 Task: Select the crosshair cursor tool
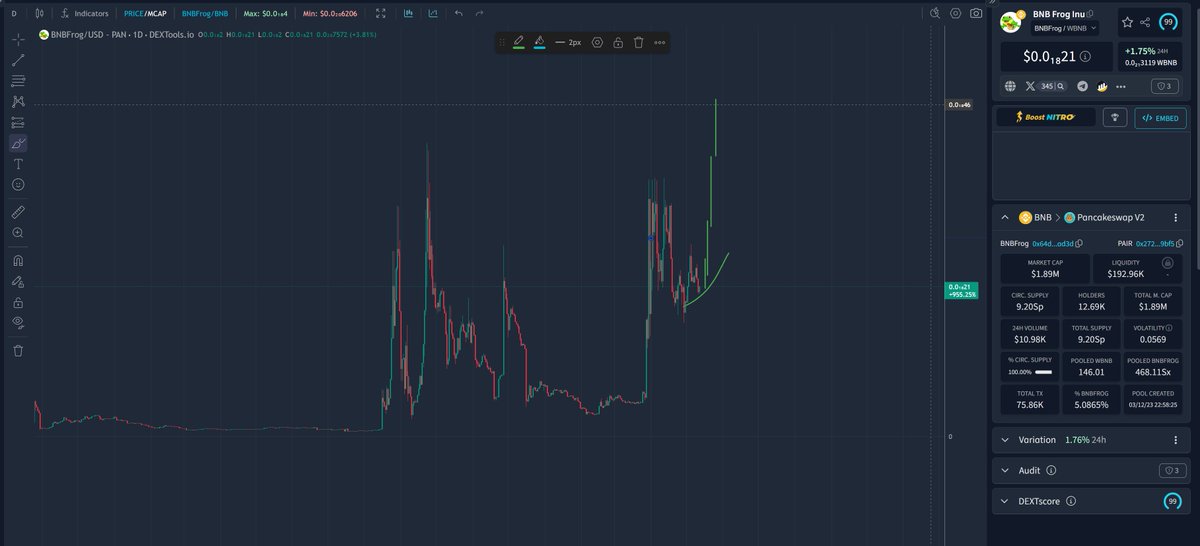pos(18,40)
